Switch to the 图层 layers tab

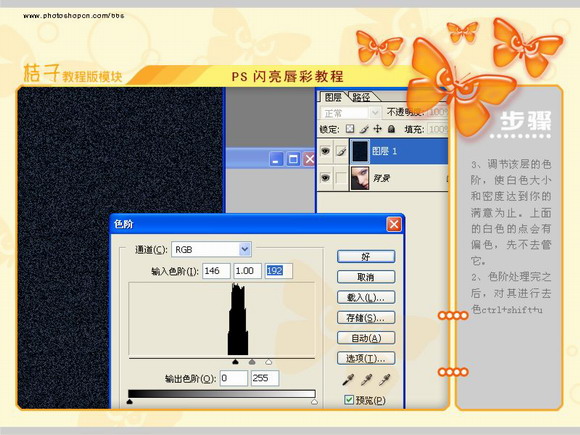point(333,97)
